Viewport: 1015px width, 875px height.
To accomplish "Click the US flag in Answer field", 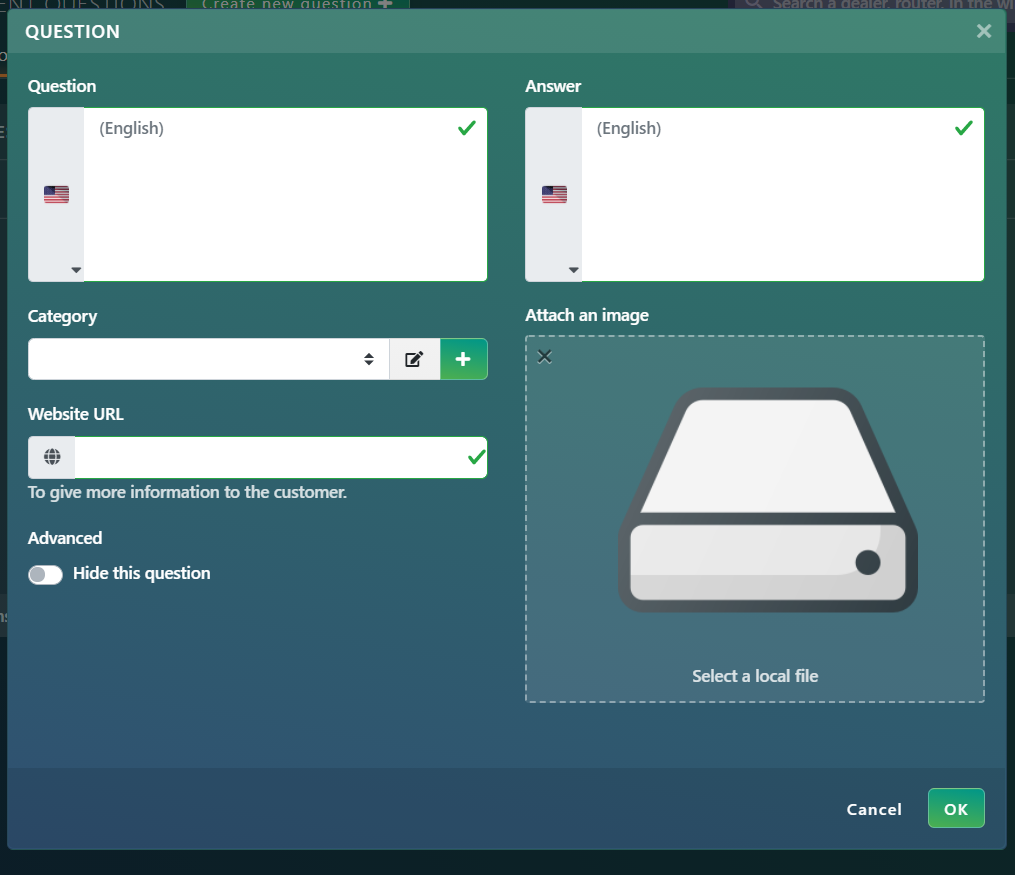I will 554,194.
